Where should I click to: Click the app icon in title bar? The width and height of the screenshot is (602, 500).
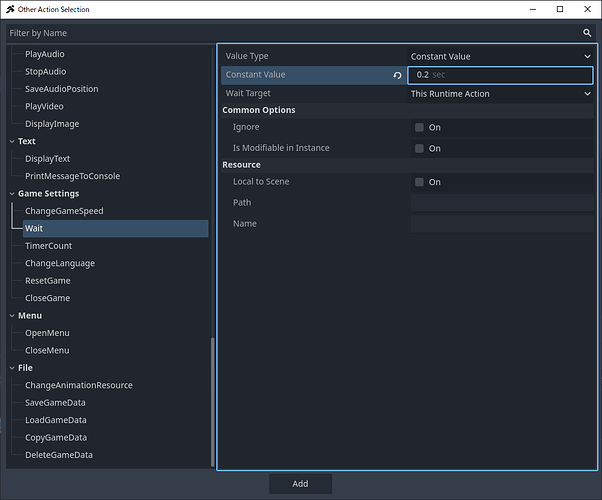point(9,9)
